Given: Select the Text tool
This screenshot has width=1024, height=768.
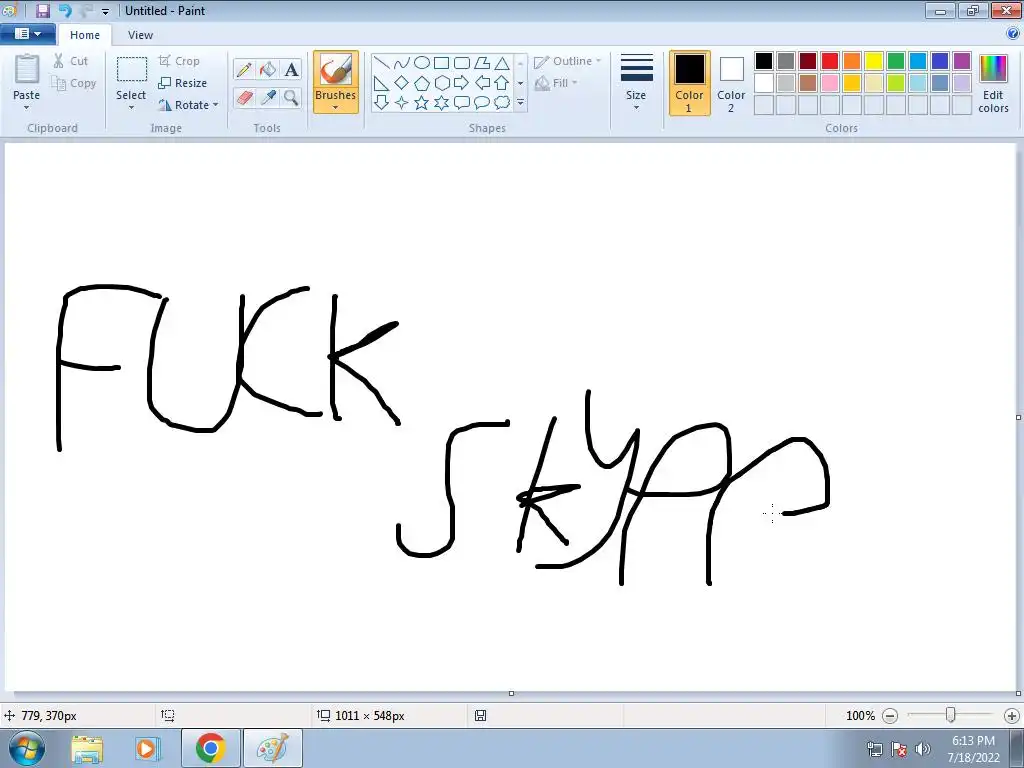Looking at the screenshot, I should (x=291, y=69).
